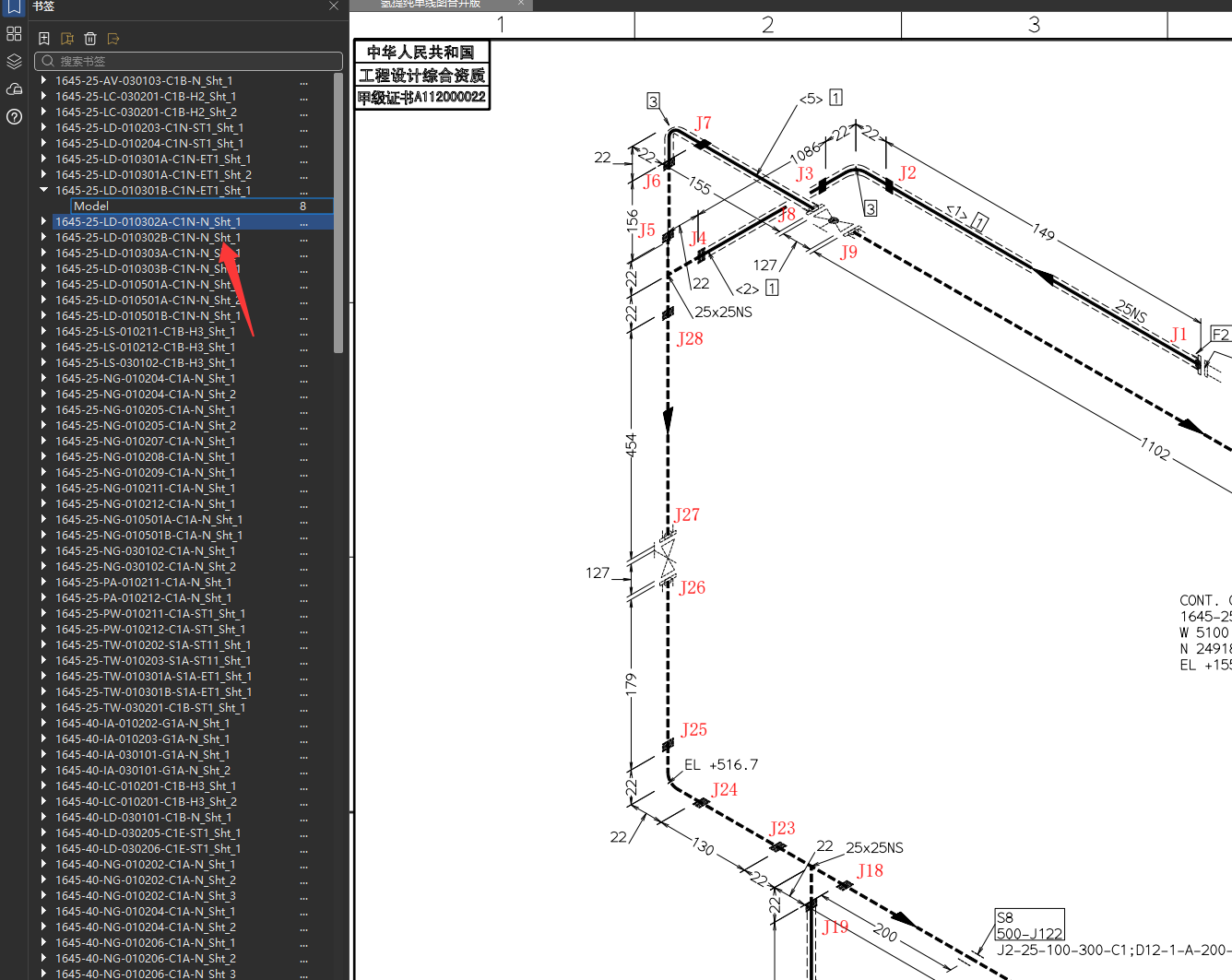Click the export bookmarks icon
The height and width of the screenshot is (980, 1232).
coord(113,39)
